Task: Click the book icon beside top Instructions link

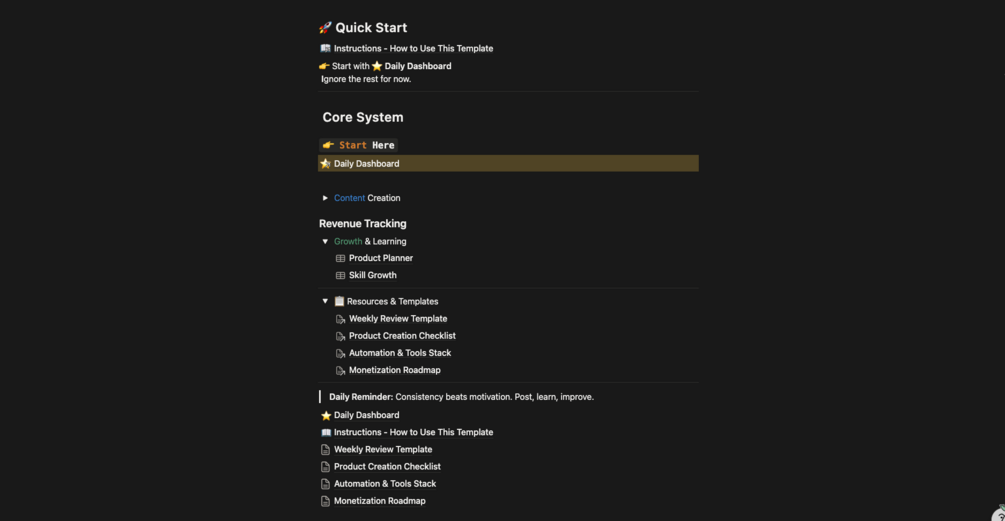Action: 326,48
